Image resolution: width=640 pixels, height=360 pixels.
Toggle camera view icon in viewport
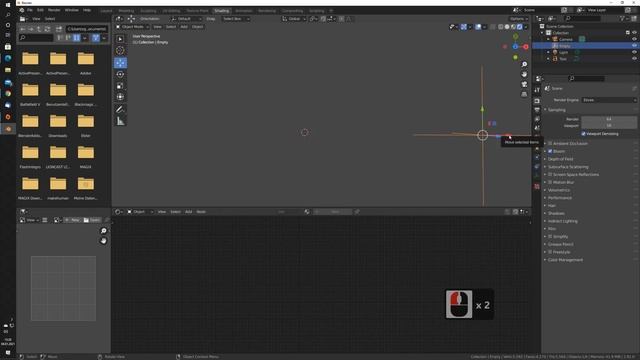[524, 84]
